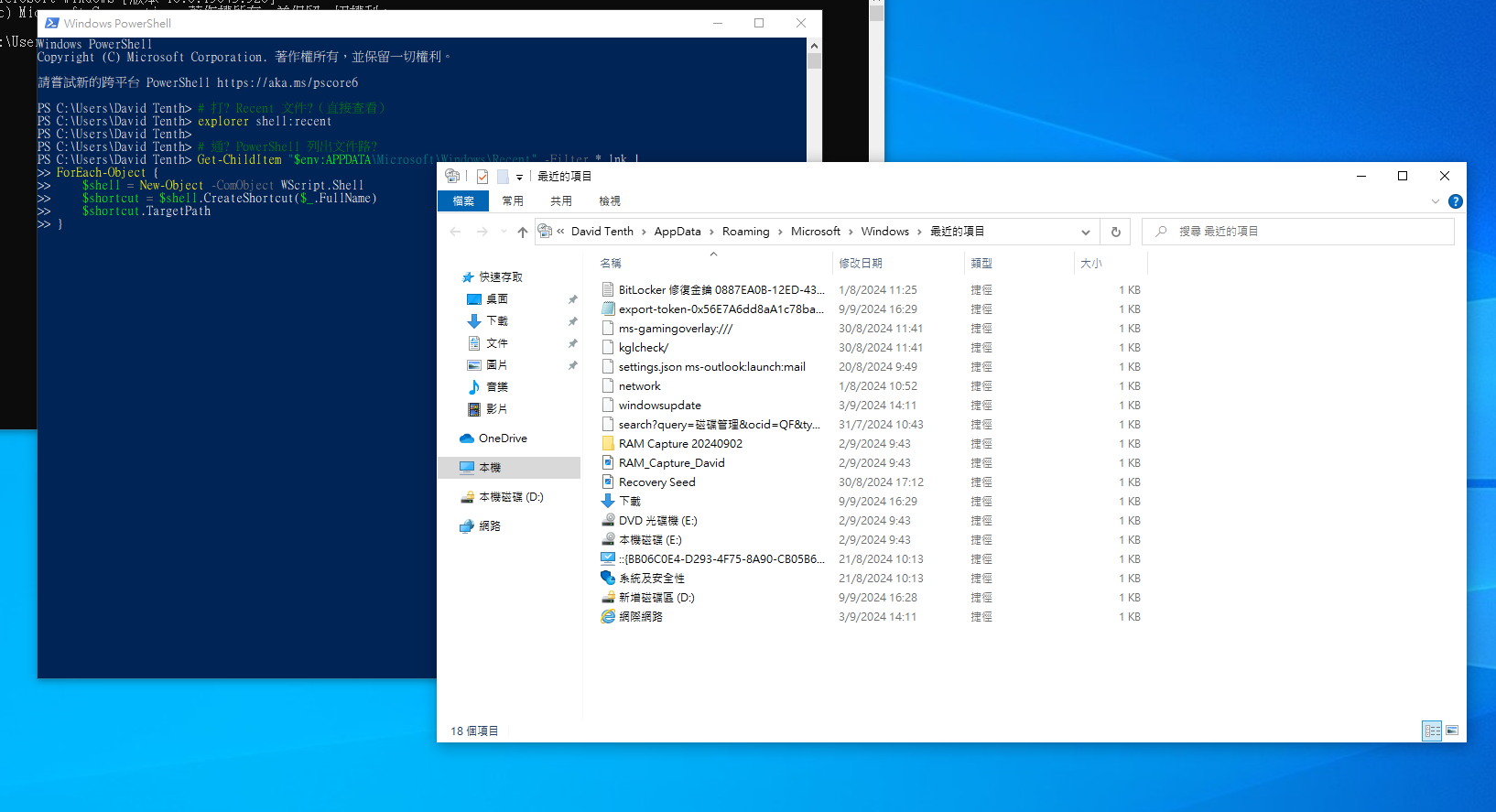Image resolution: width=1496 pixels, height=812 pixels.
Task: Refresh the 最近的項目 folder view
Action: point(1115,232)
